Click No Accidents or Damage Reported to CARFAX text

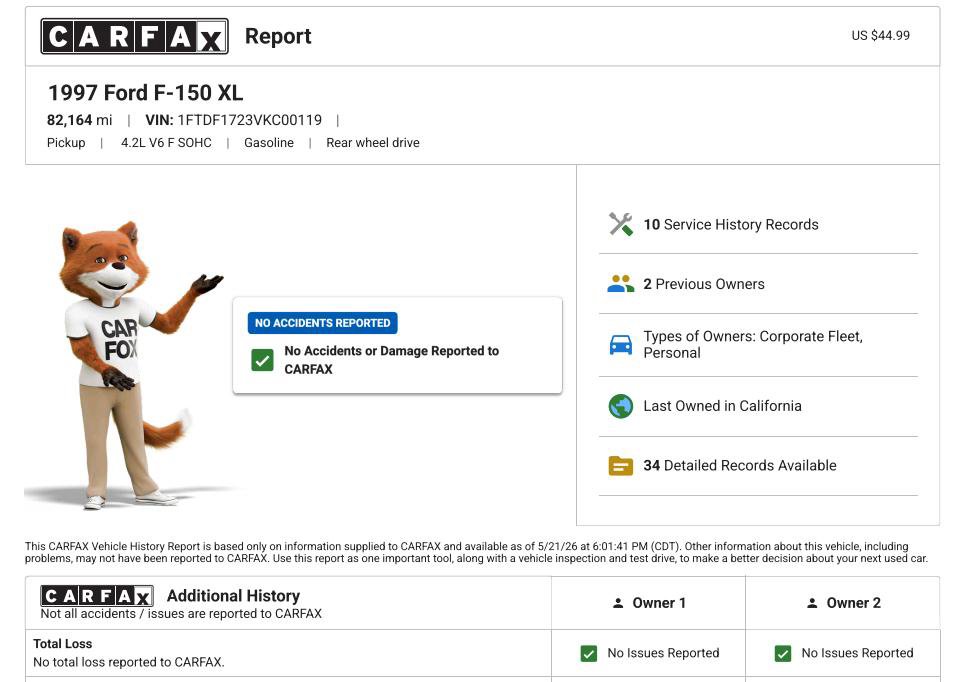coord(392,360)
